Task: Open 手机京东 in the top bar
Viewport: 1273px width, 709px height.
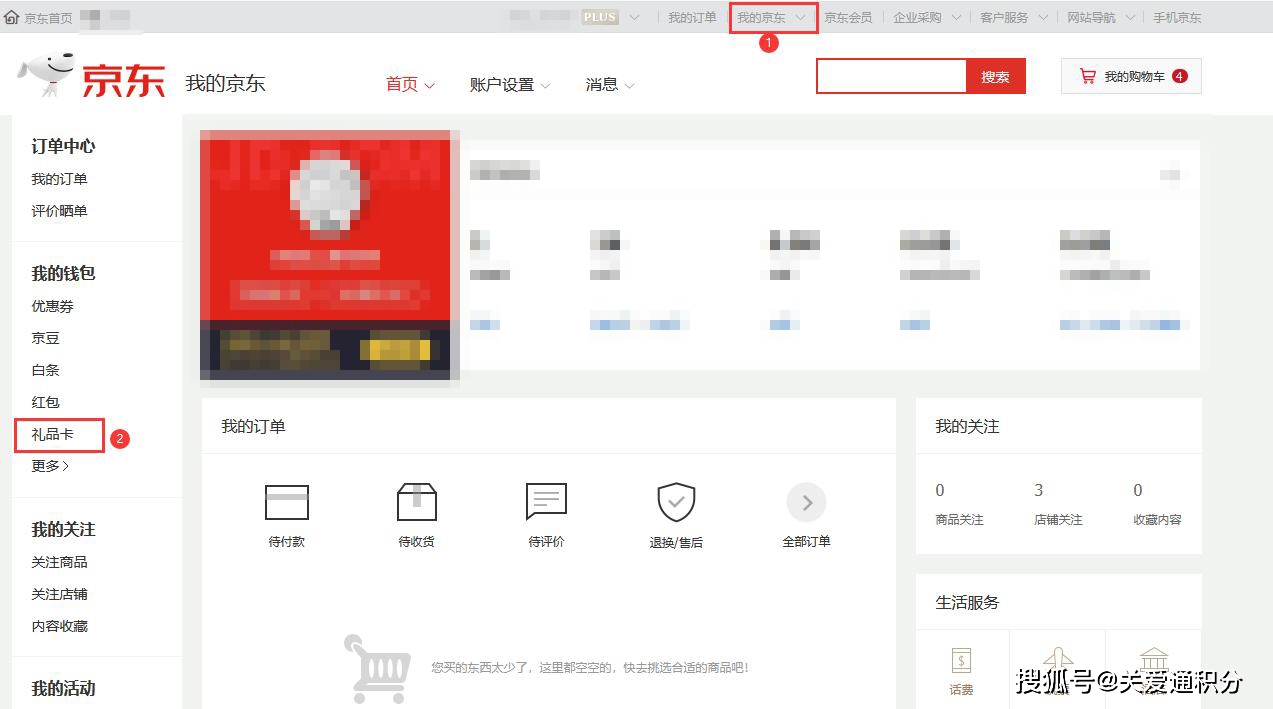Action: [1177, 18]
